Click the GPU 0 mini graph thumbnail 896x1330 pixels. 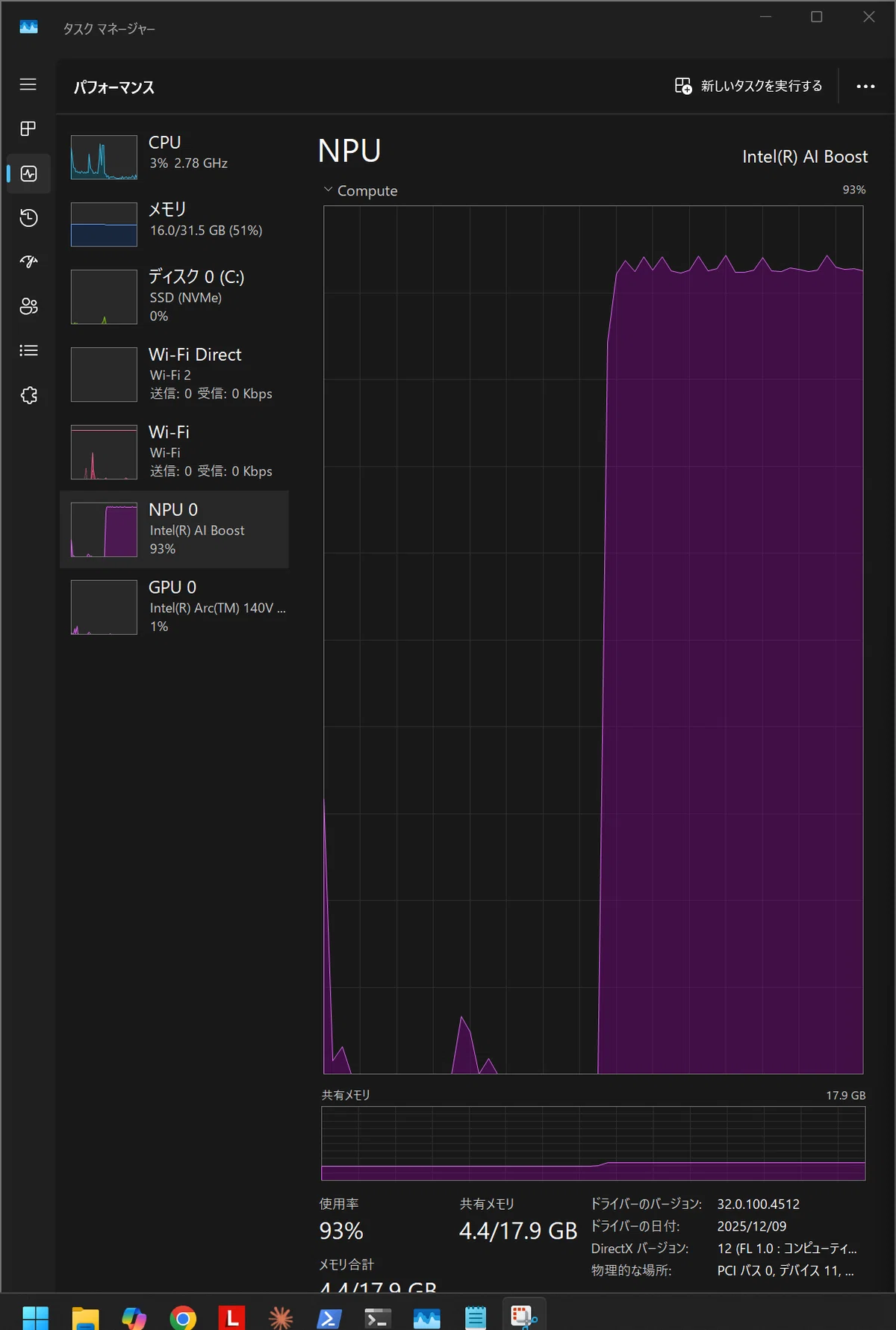[x=104, y=607]
